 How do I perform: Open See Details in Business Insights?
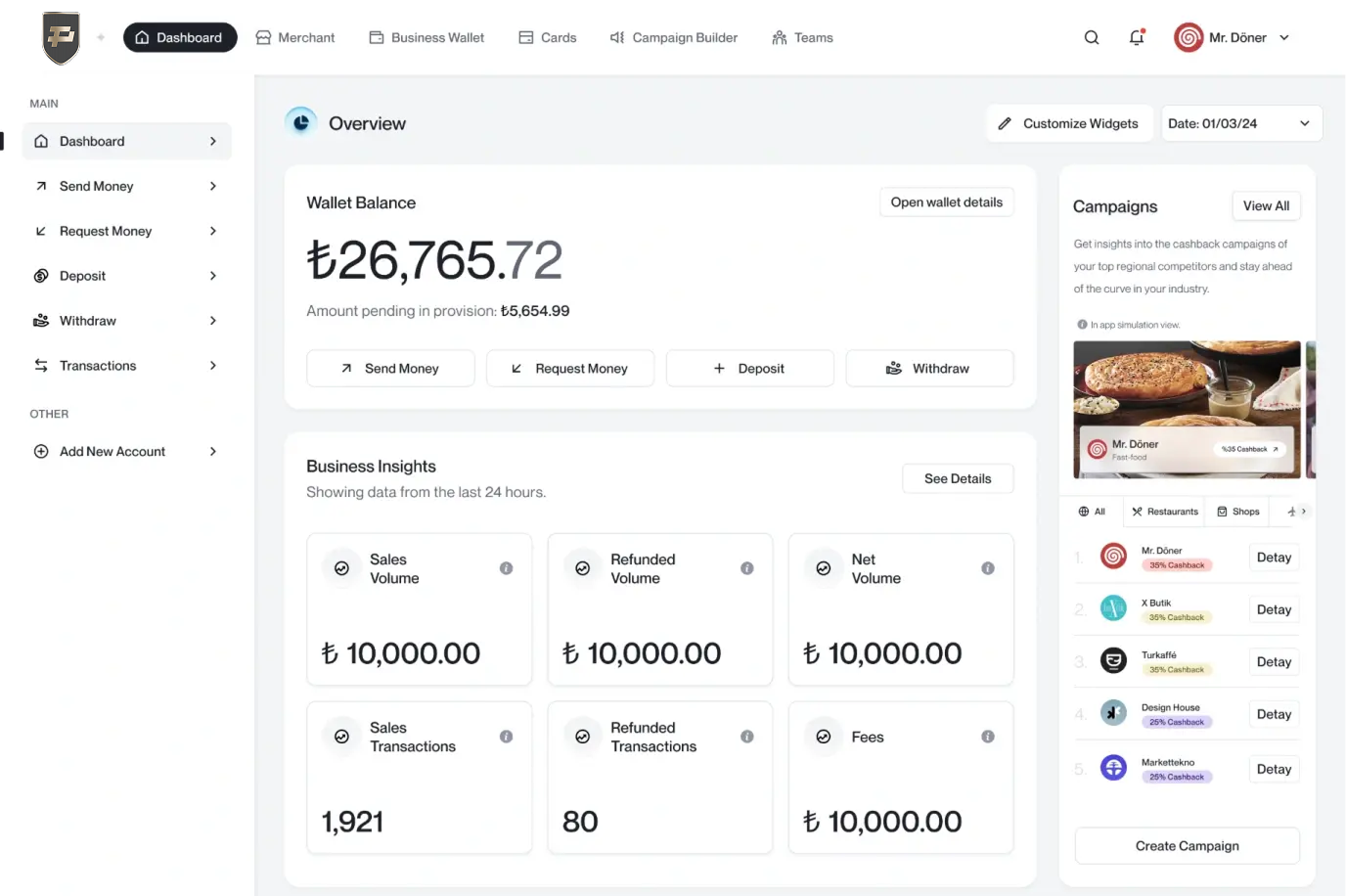(958, 478)
